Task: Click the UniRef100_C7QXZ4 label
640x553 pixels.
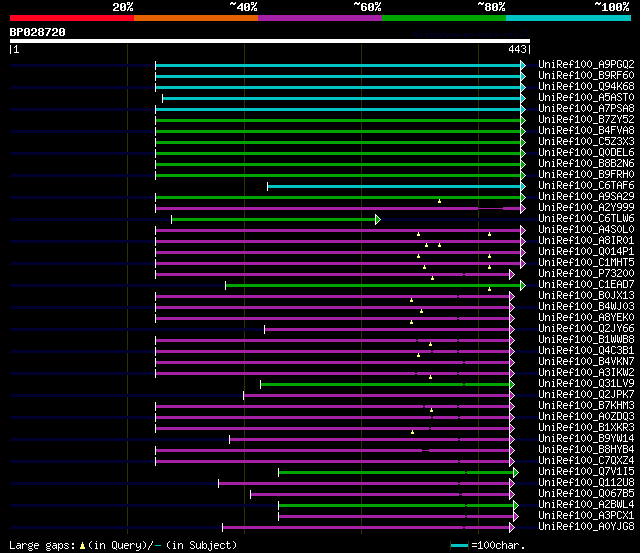Action: (x=586, y=461)
